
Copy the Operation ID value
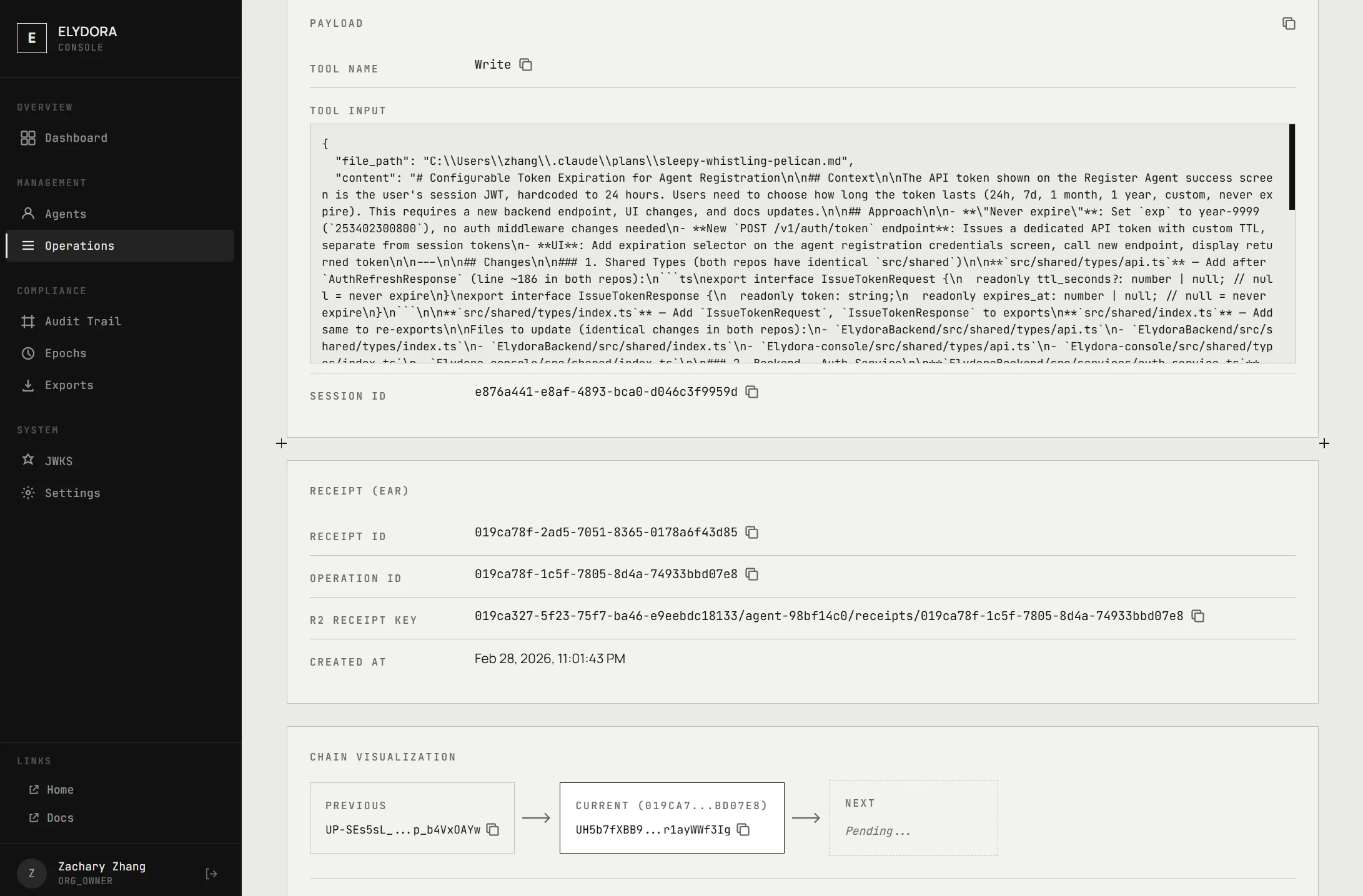coord(751,574)
